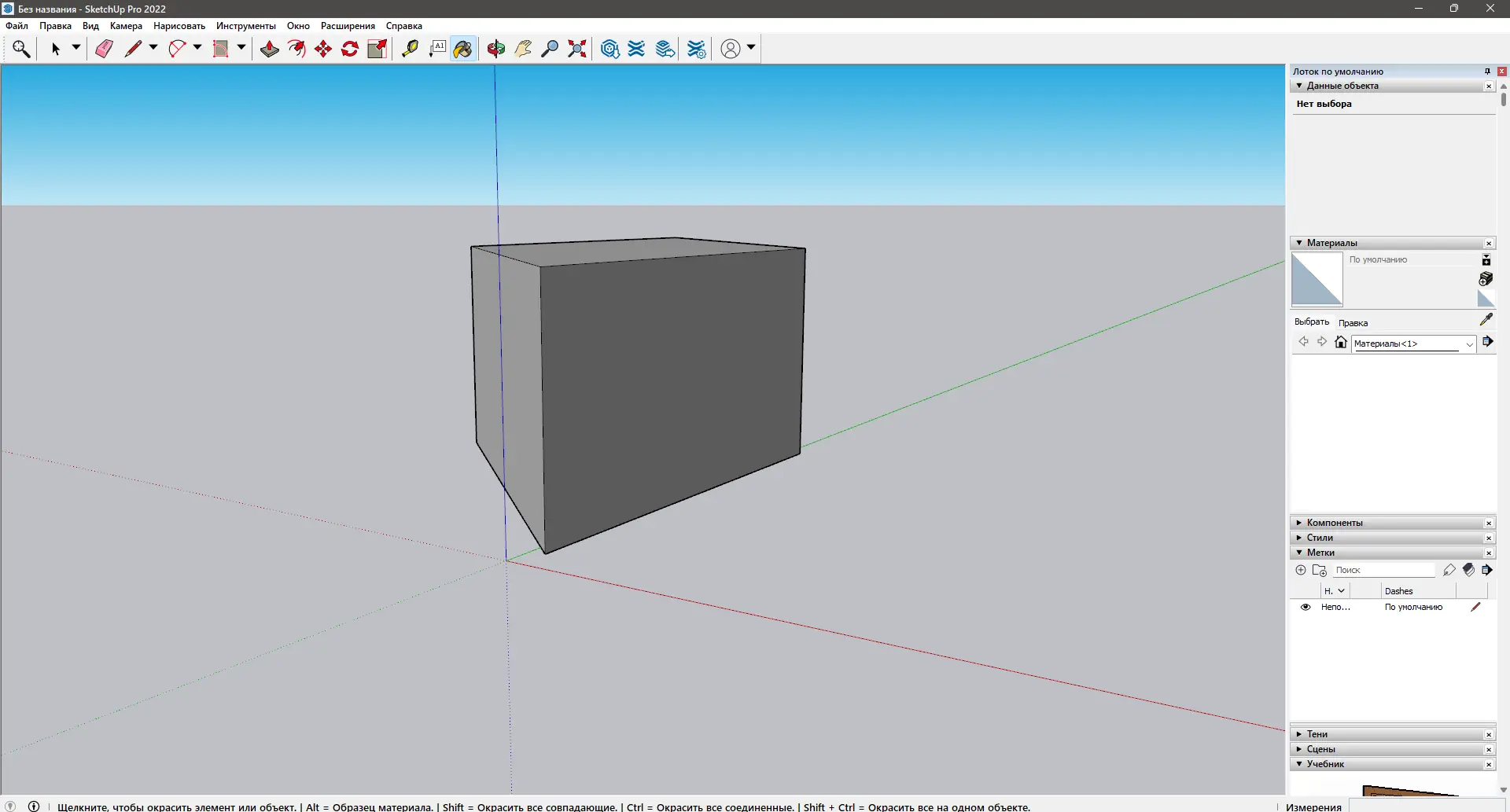This screenshot has height=812, width=1510.
Task: Open the Нарисовать menu
Action: (x=179, y=26)
